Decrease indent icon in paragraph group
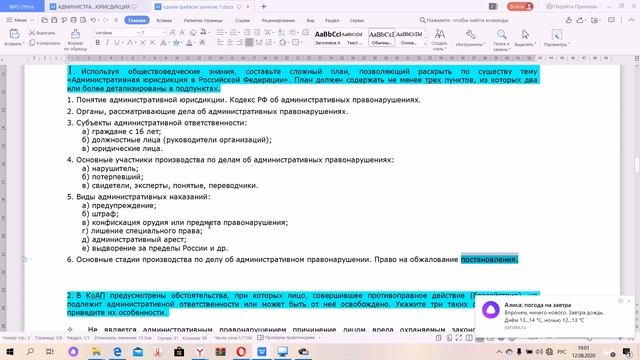Screen dimensions: 640x360 [247, 32]
